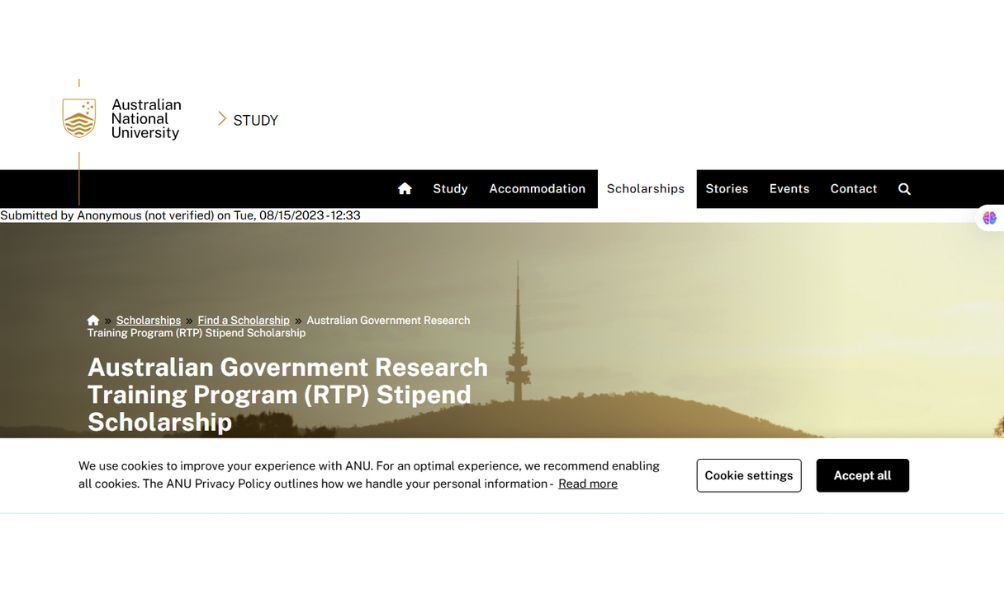The height and width of the screenshot is (591, 1004).
Task: Open the Stories menu item
Action: pos(727,189)
